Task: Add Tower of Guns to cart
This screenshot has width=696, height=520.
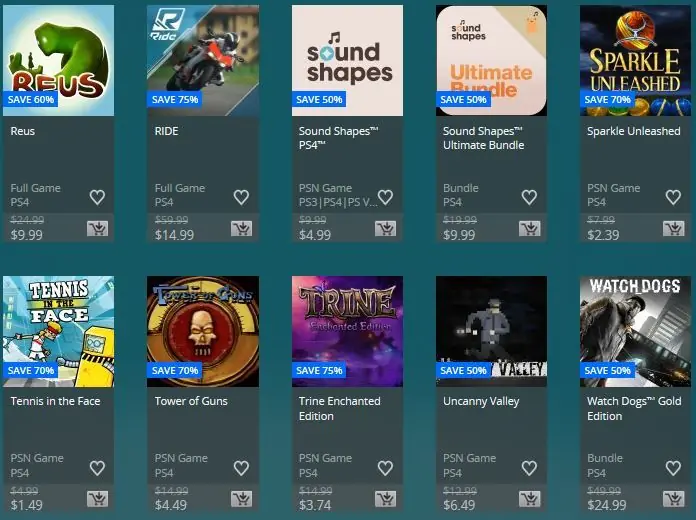Action: pyautogui.click(x=241, y=499)
